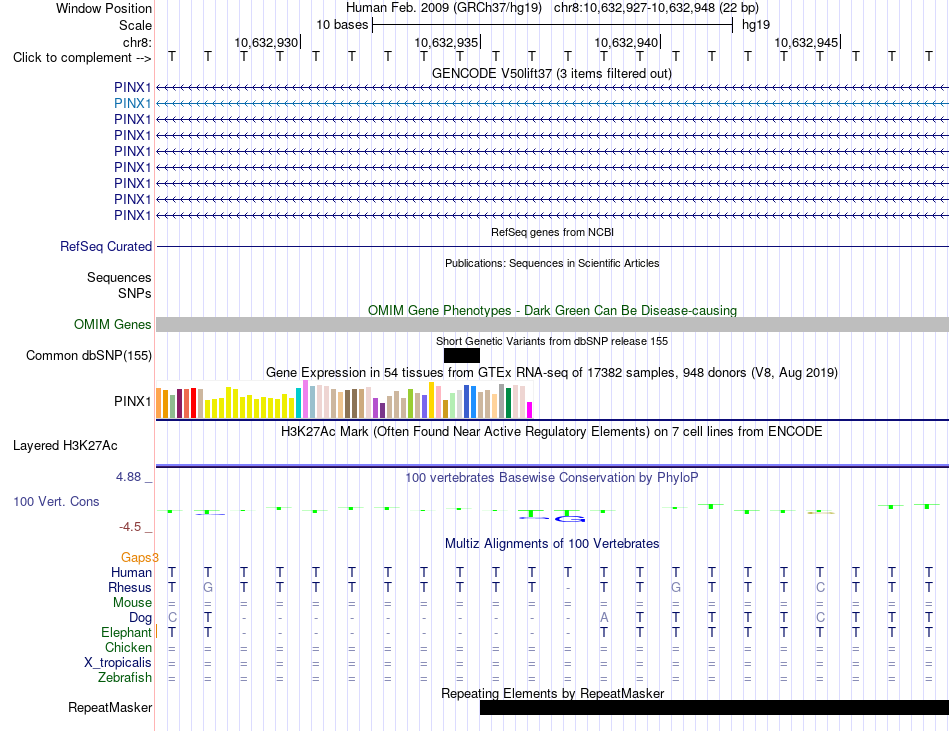
Task: Click the light blue PINX1 transcript label
Action: (132, 104)
